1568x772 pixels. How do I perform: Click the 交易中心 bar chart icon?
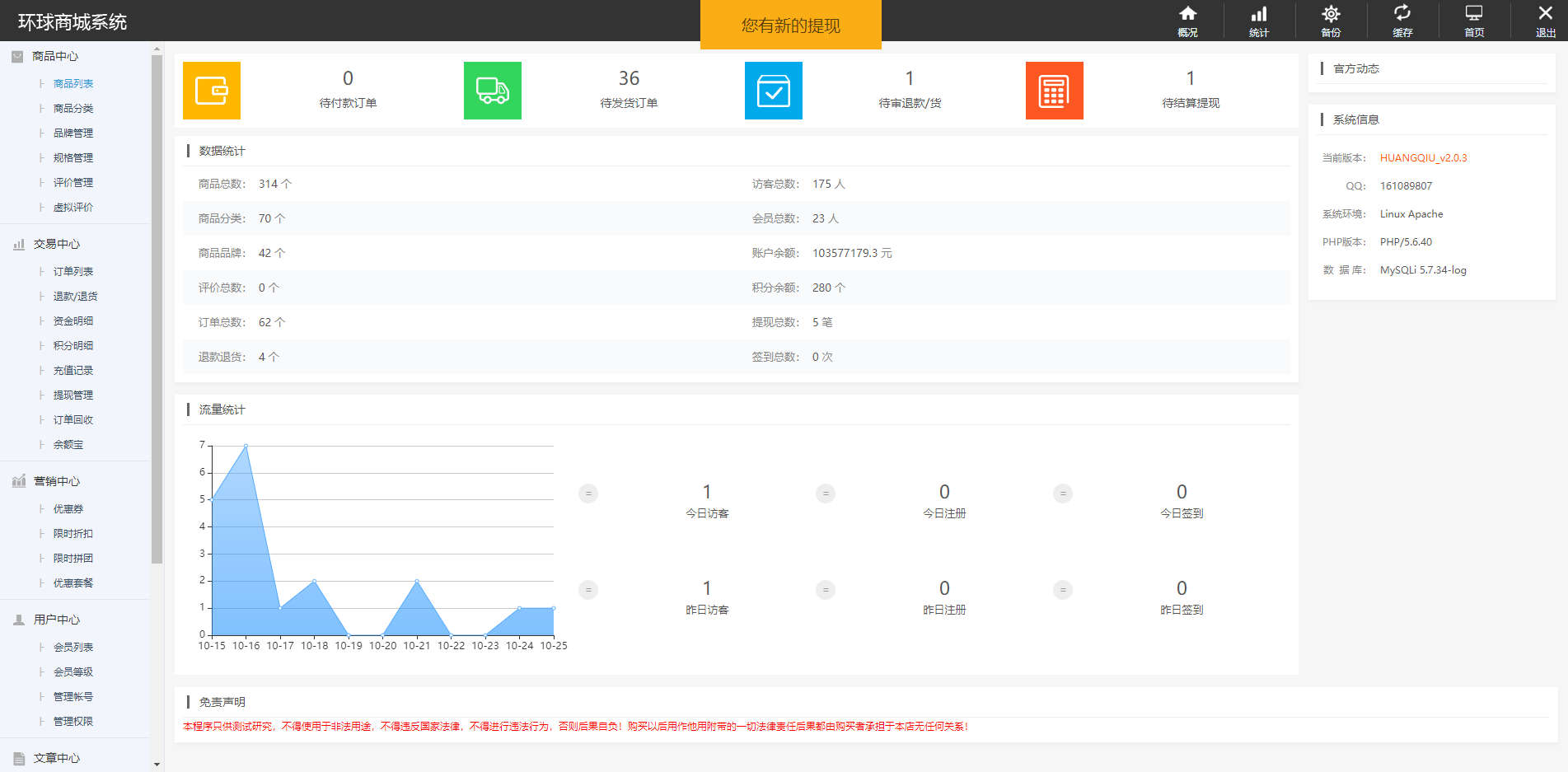click(x=19, y=244)
